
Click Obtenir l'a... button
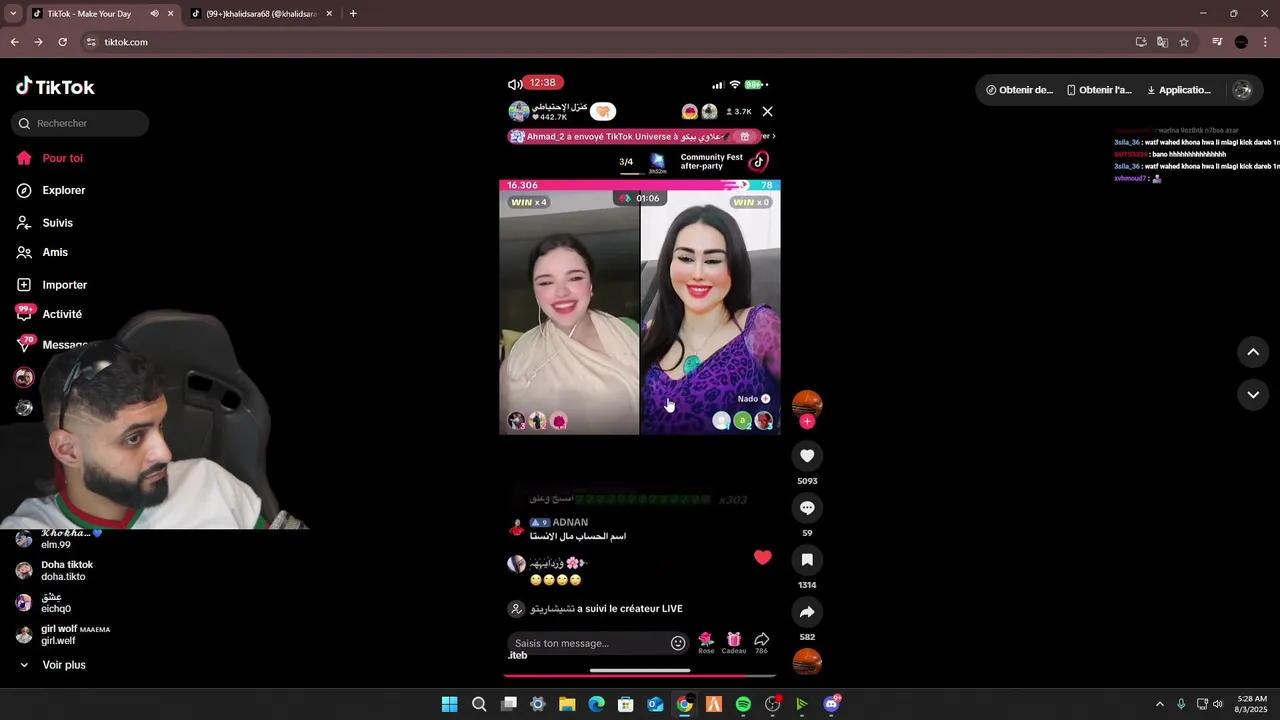coord(1099,90)
